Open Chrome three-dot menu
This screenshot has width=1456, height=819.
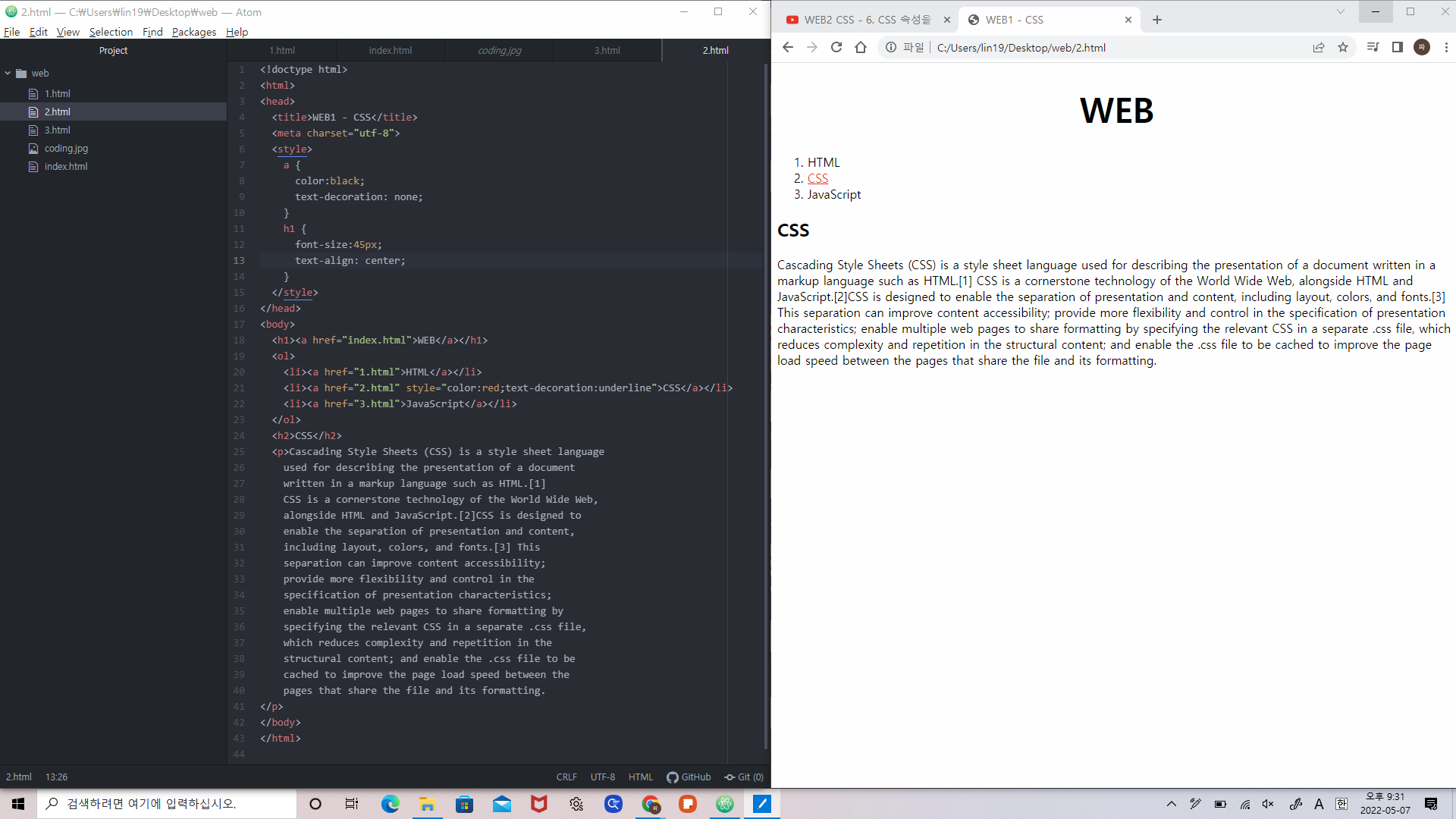[x=1446, y=47]
